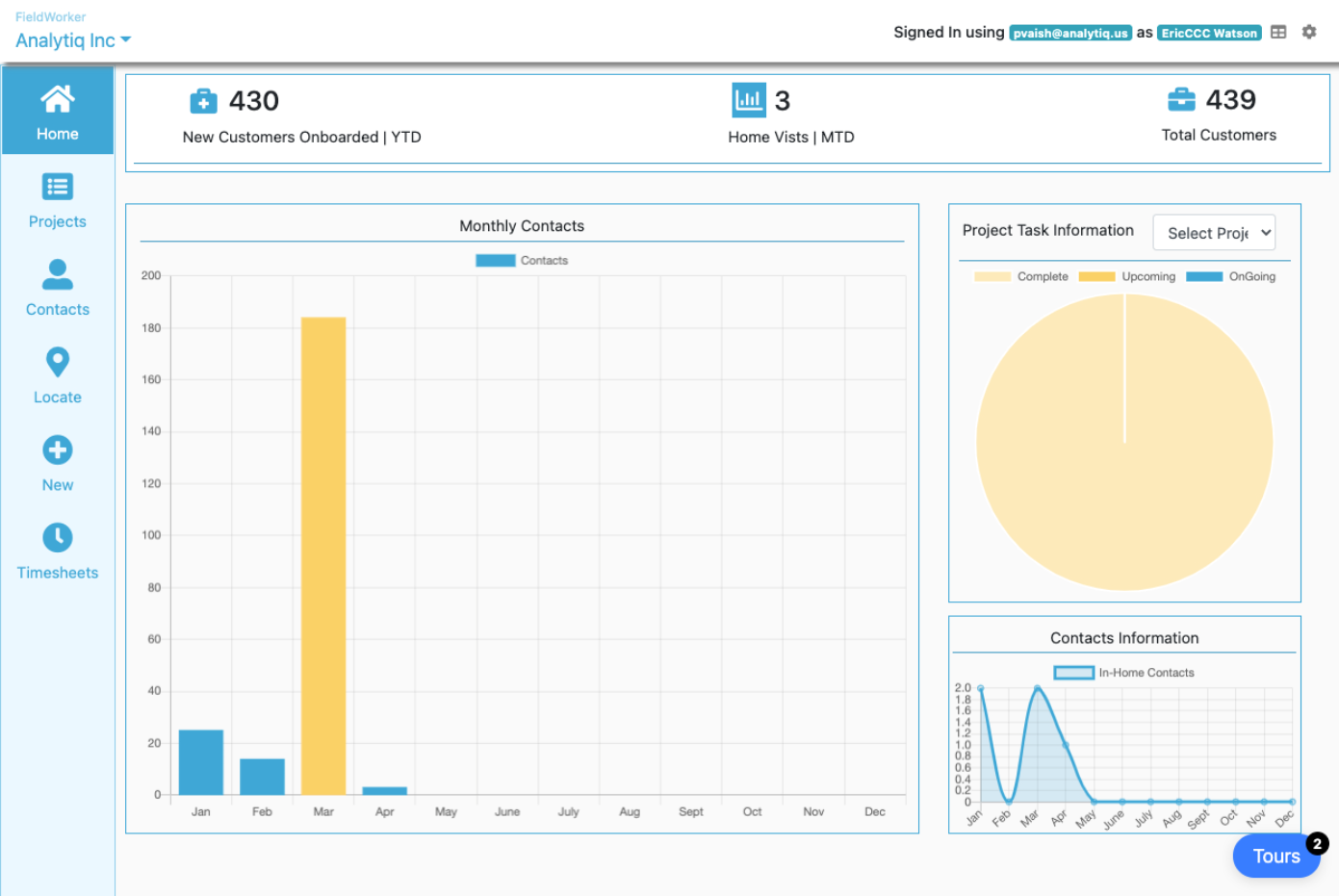The image size is (1339, 896).
Task: Open the Locate map pin icon
Action: pos(58,362)
